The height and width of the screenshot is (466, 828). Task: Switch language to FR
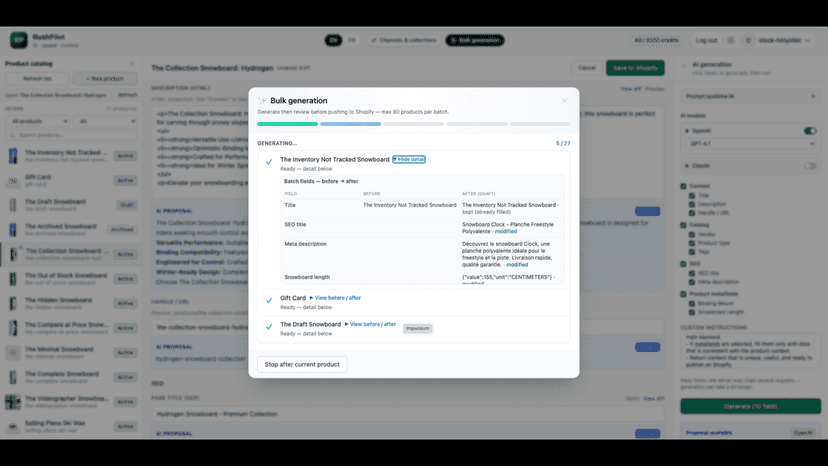coord(352,40)
